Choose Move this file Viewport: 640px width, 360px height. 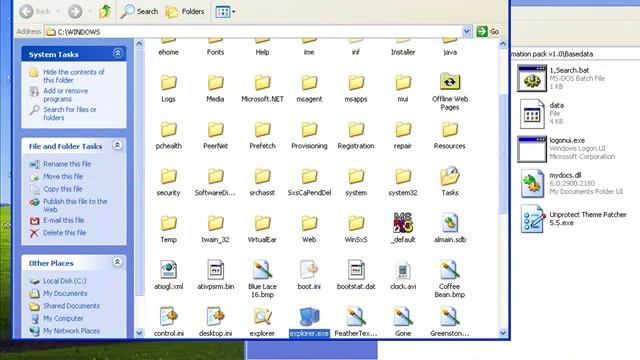pyautogui.click(x=63, y=176)
